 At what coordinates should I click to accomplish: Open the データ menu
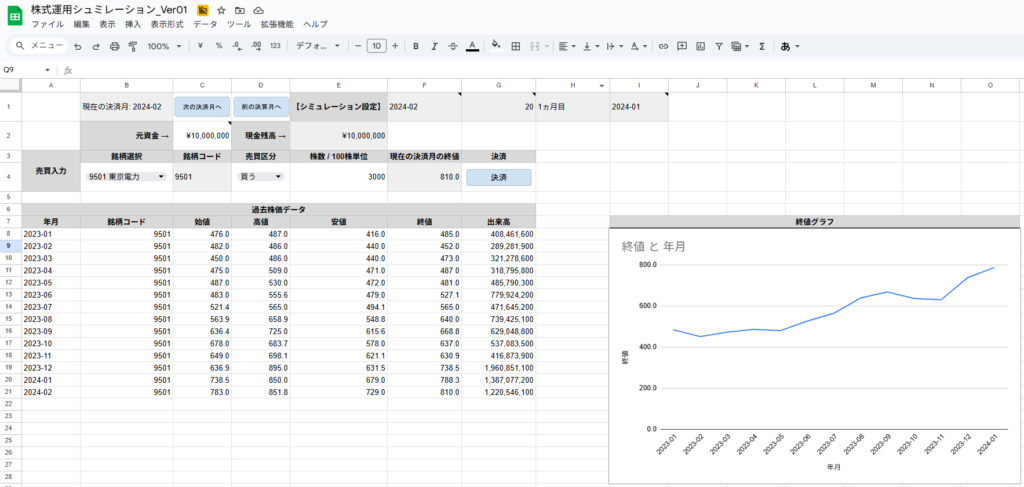click(204, 23)
